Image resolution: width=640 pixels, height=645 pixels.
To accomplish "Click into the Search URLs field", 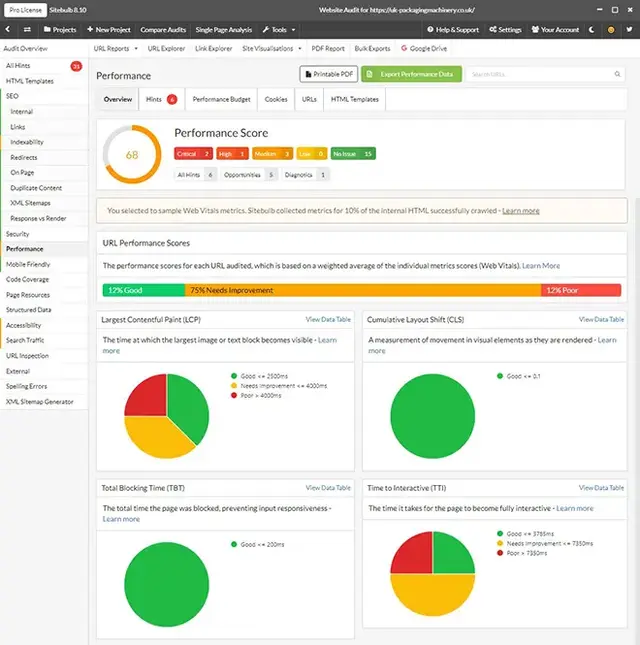I will pyautogui.click(x=545, y=74).
